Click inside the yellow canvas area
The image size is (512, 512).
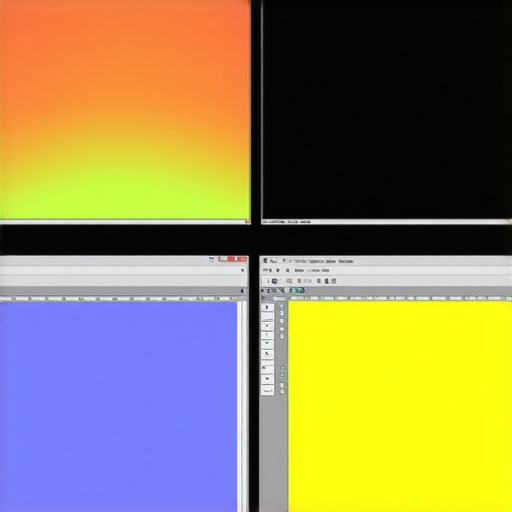tap(400, 407)
